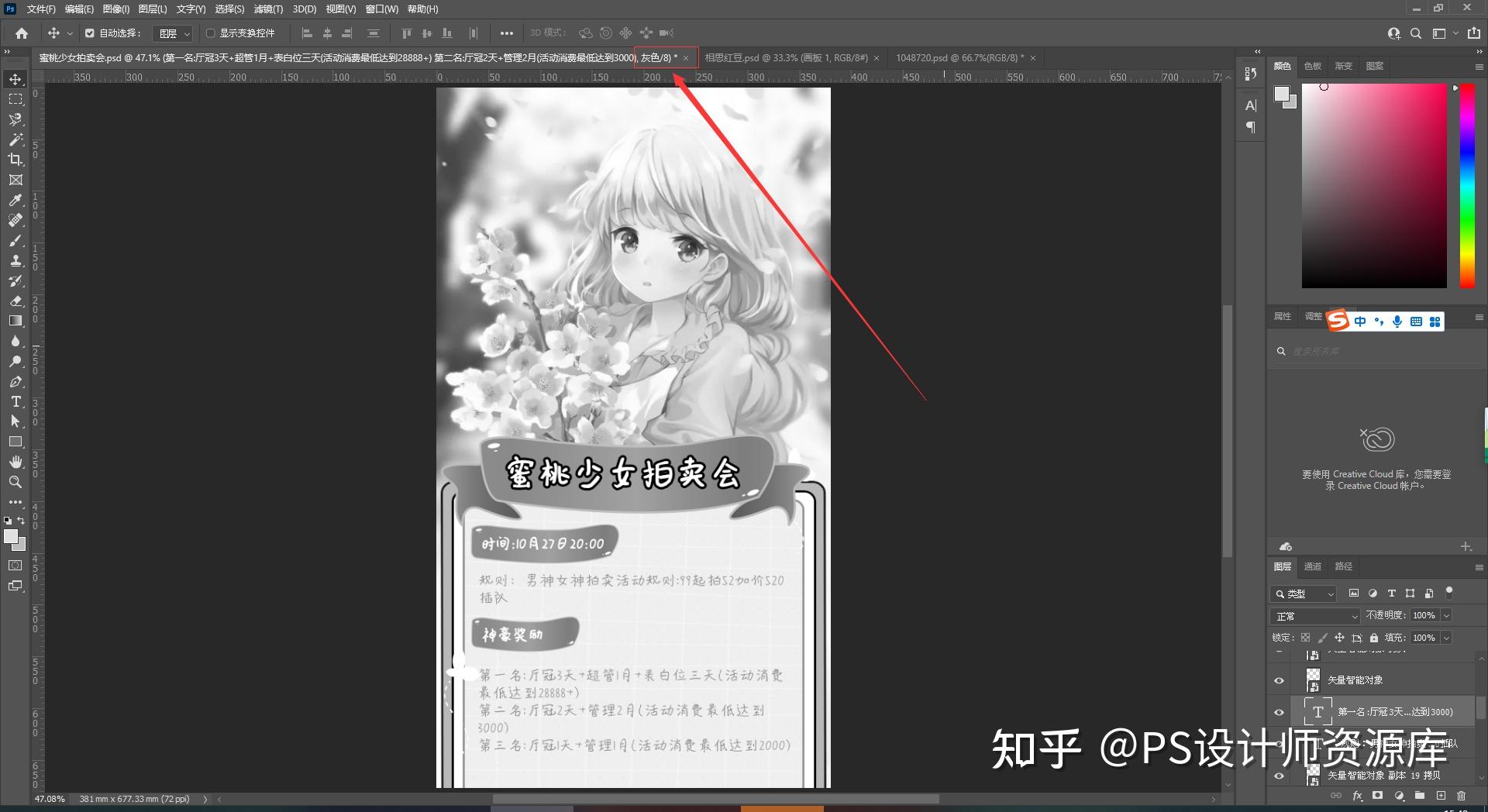Open the 窗口(W) menu

[x=381, y=9]
